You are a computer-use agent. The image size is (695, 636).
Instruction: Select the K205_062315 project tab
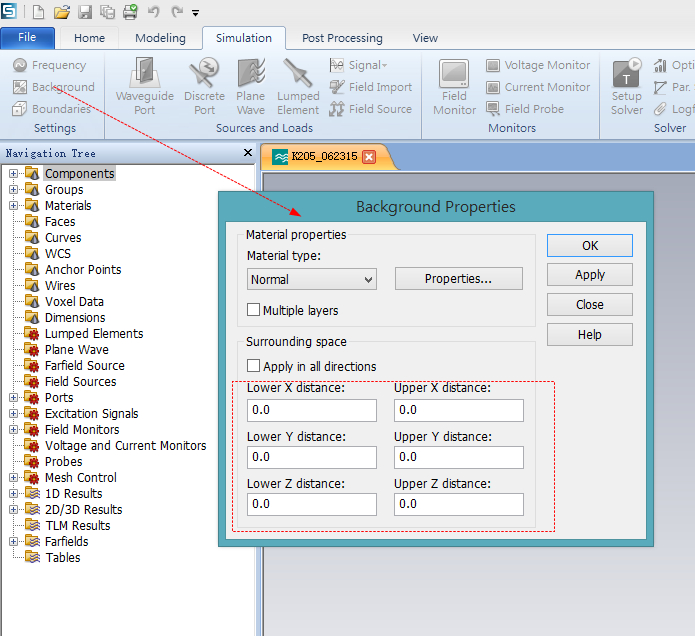tap(324, 156)
